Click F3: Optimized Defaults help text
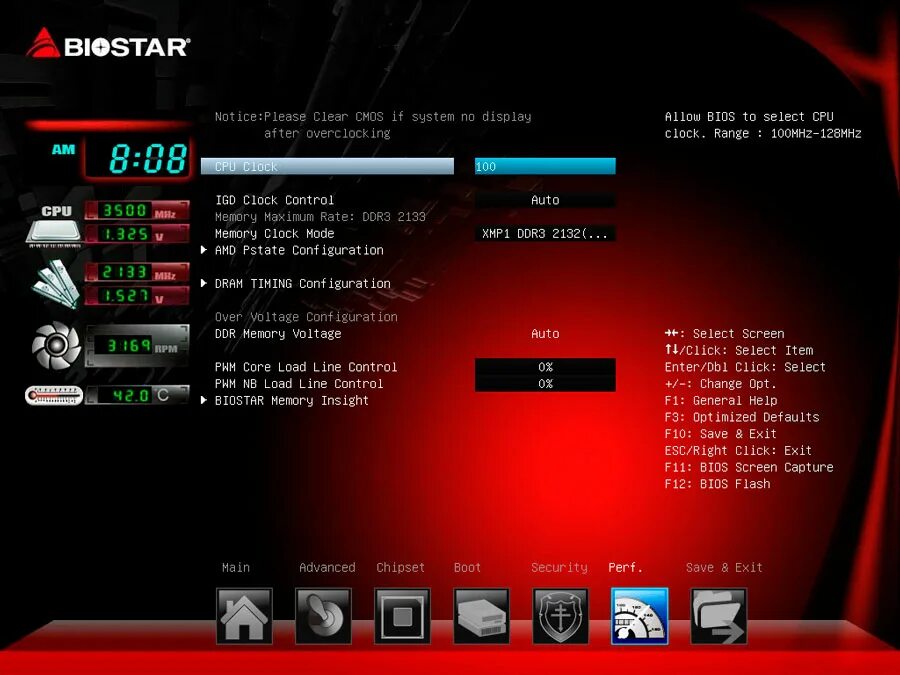The width and height of the screenshot is (900, 675). 742,417
